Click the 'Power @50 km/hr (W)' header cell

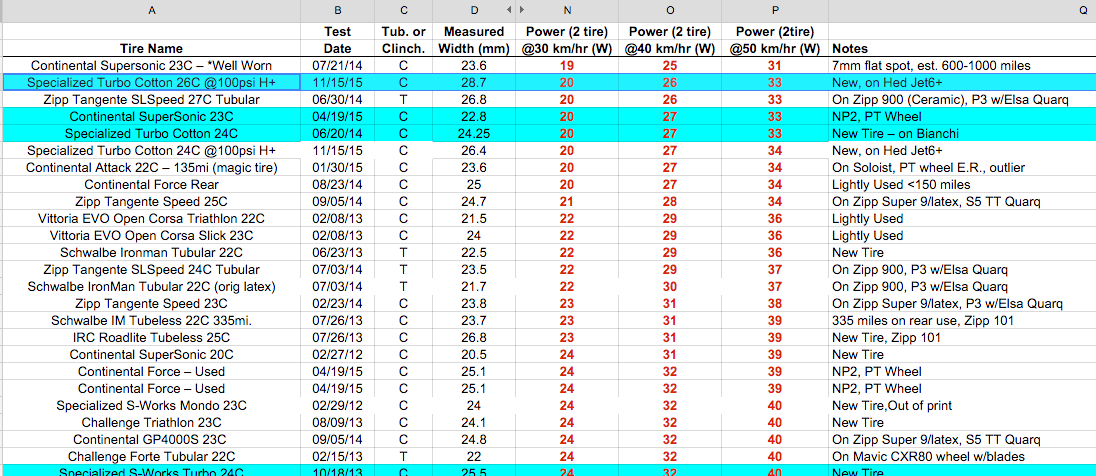(x=774, y=40)
